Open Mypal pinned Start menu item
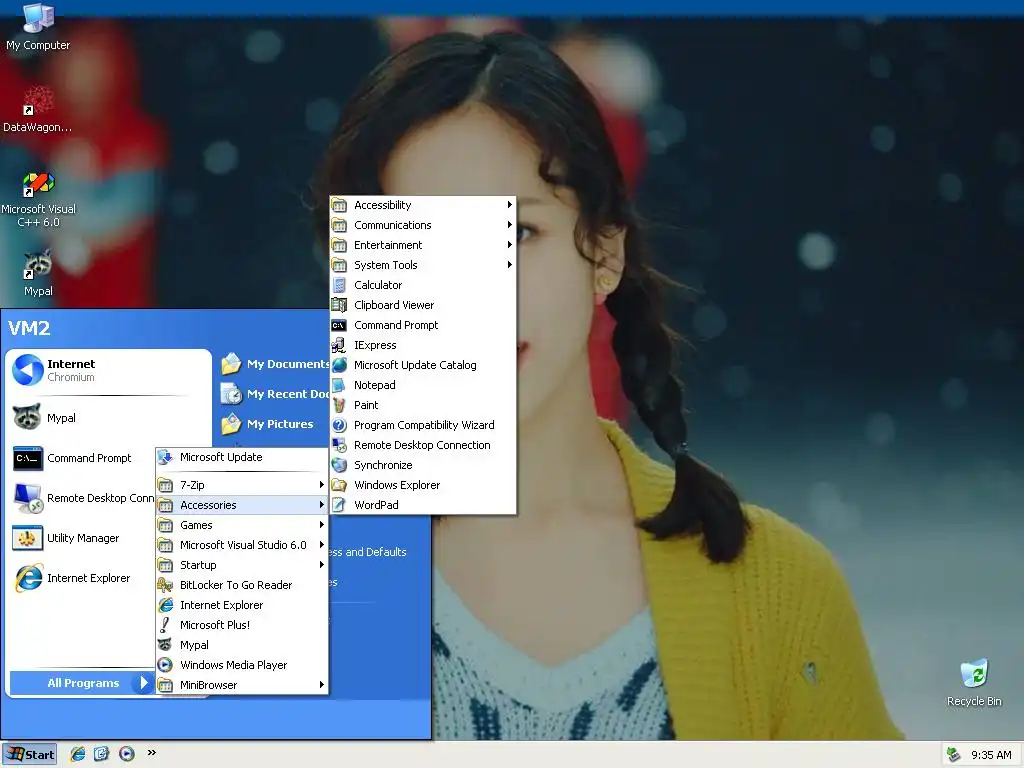This screenshot has width=1024, height=768. 108,418
